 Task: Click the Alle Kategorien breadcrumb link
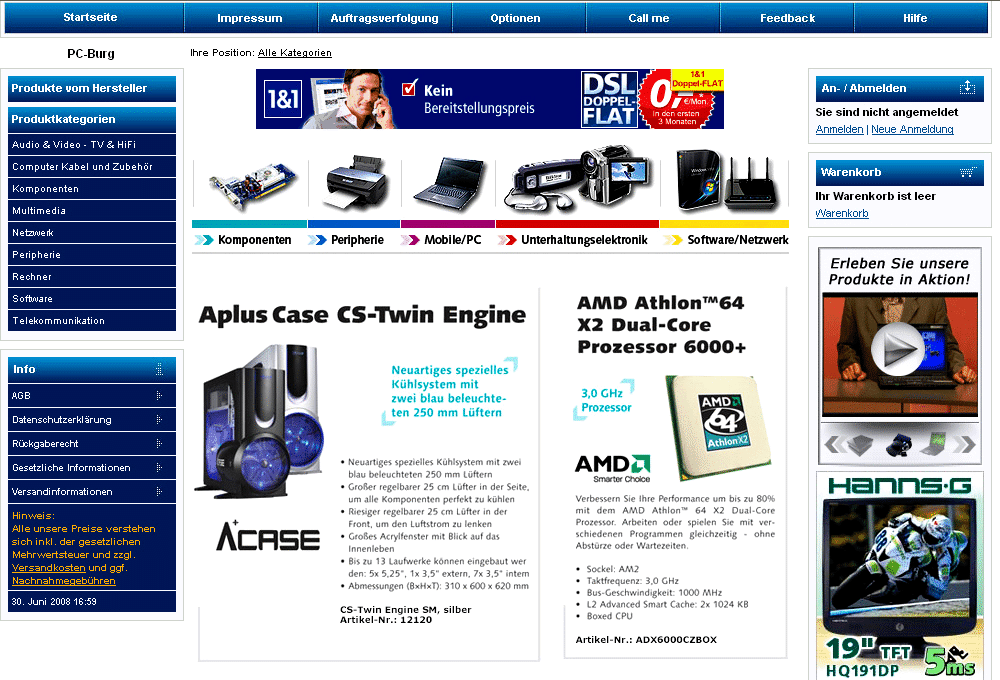(x=295, y=53)
